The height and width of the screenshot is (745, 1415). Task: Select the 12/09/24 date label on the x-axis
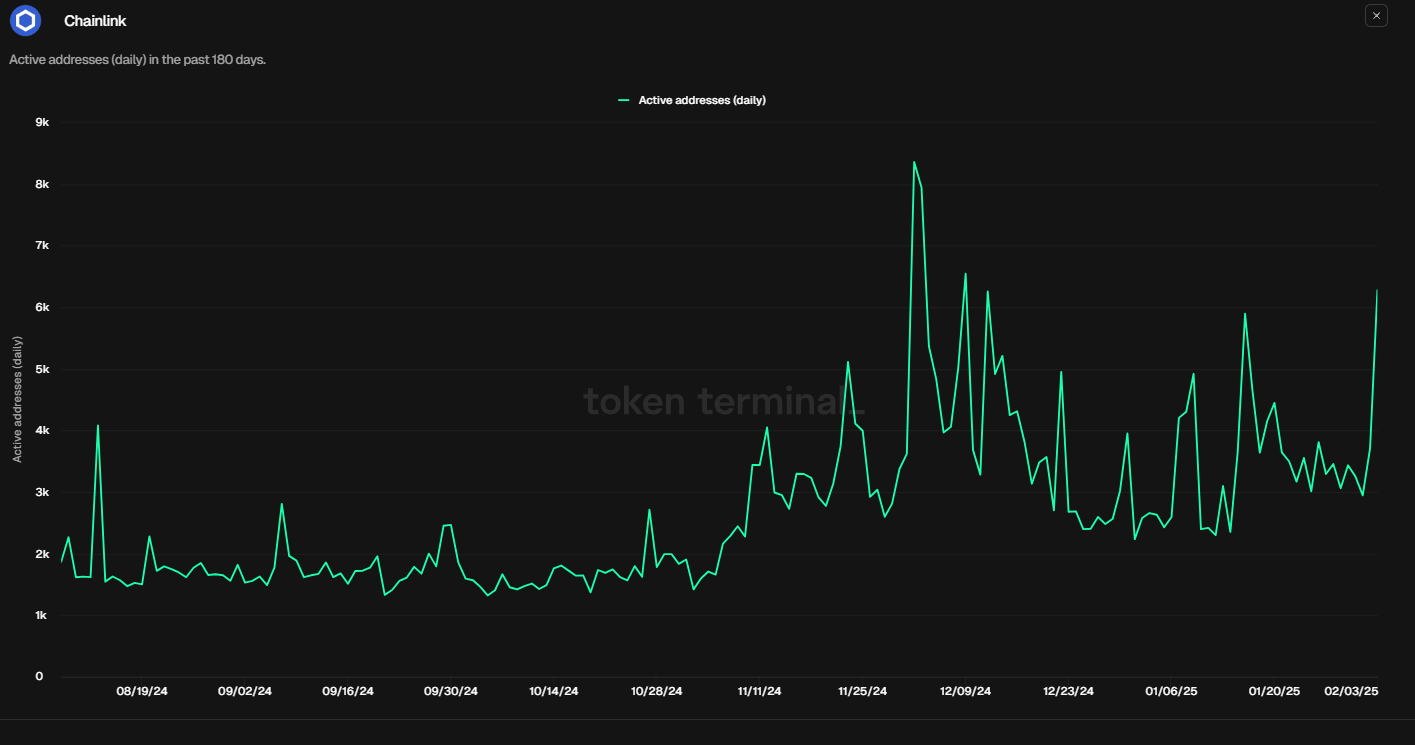coord(966,691)
